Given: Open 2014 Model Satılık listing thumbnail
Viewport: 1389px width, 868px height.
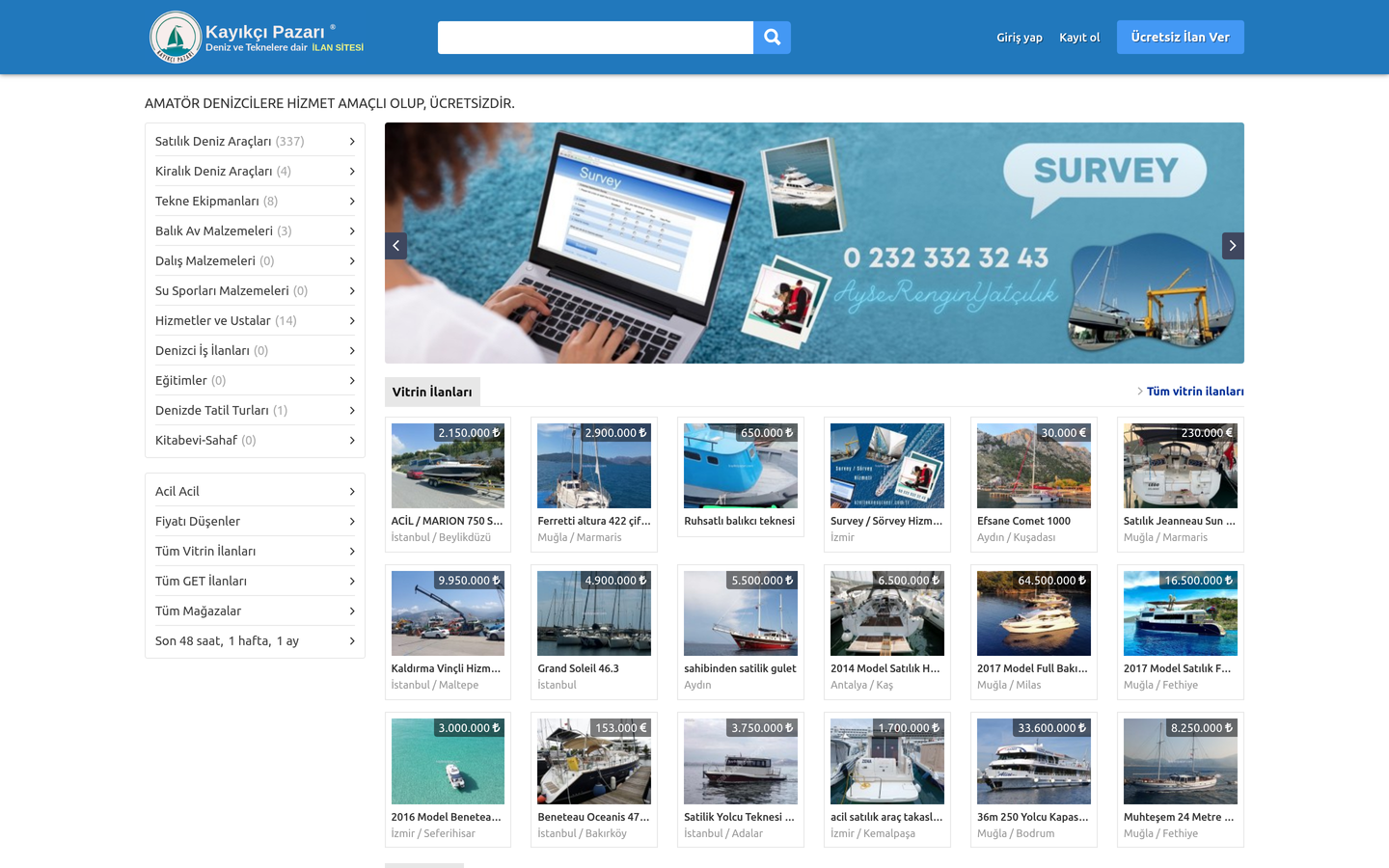Looking at the screenshot, I should (x=887, y=613).
